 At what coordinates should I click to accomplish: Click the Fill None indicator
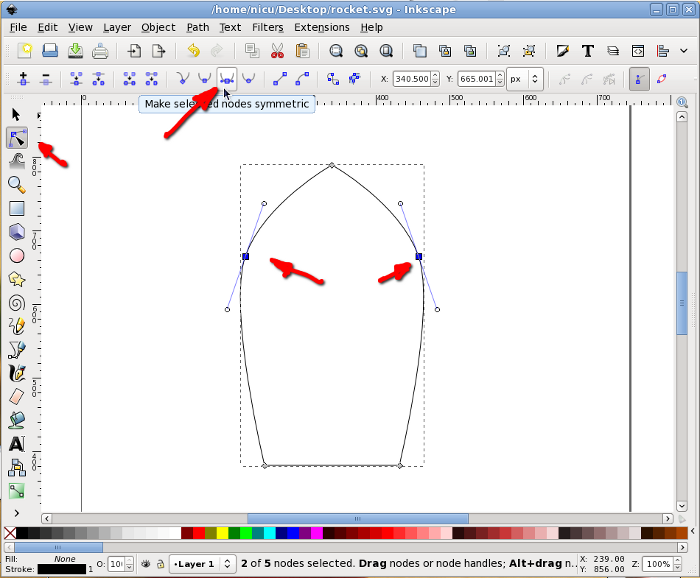[x=65, y=559]
